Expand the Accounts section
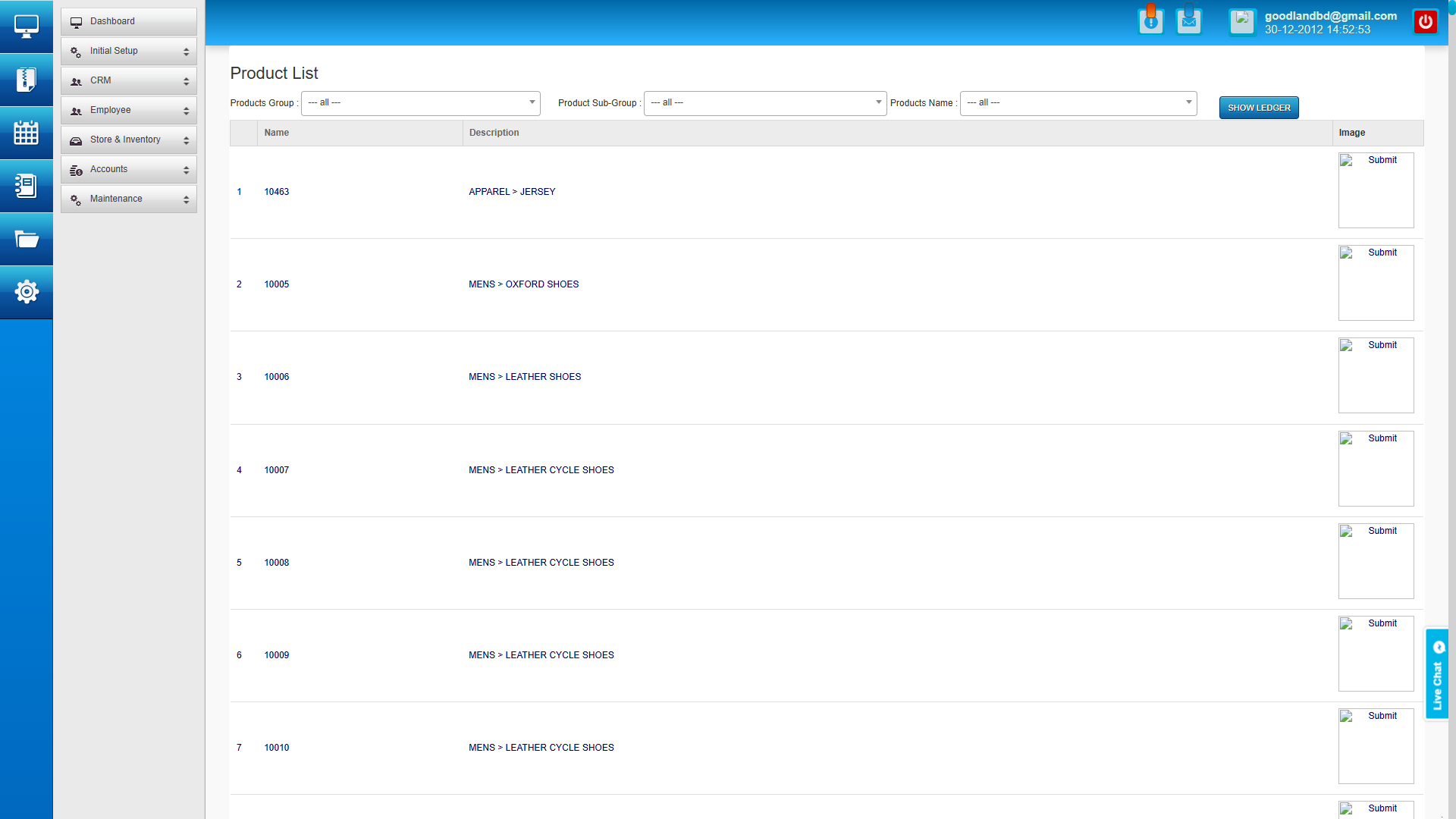 (128, 169)
